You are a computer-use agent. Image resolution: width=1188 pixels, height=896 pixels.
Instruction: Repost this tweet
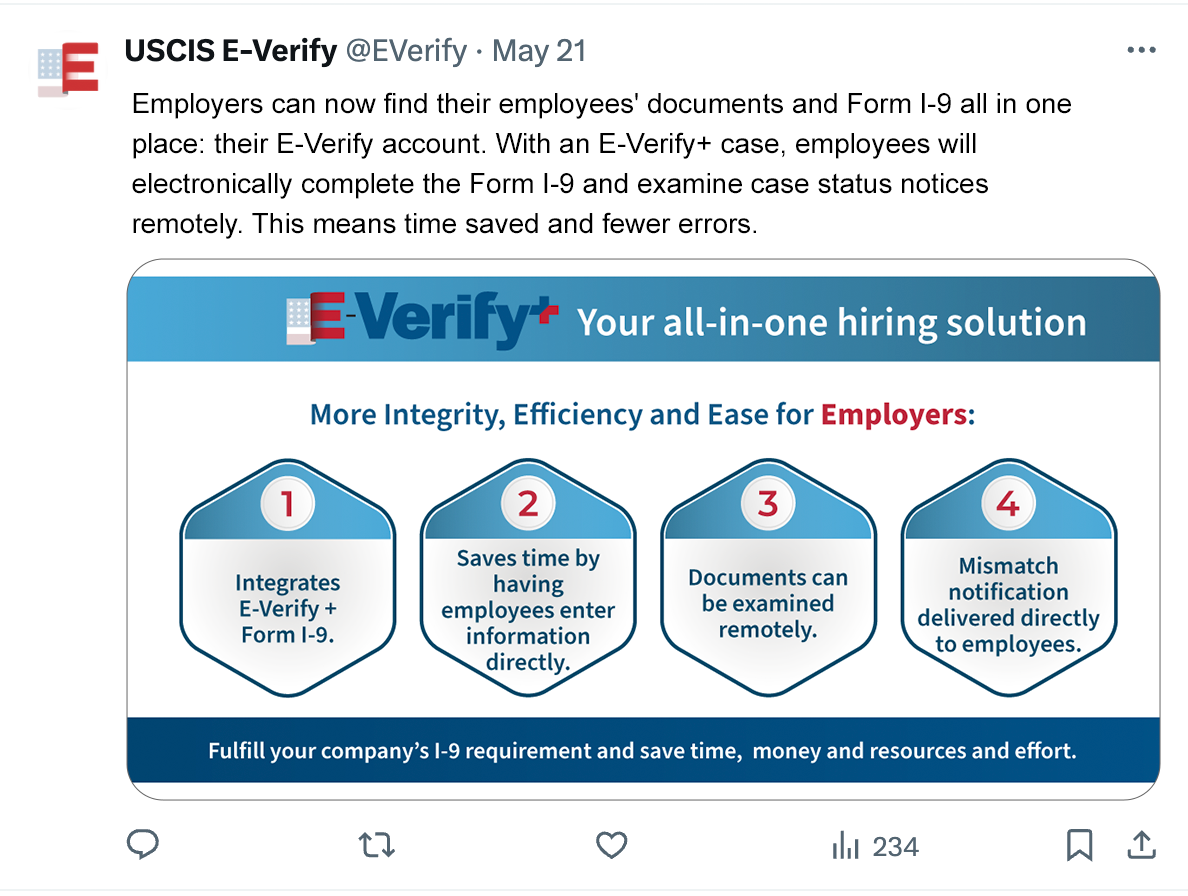click(x=377, y=846)
